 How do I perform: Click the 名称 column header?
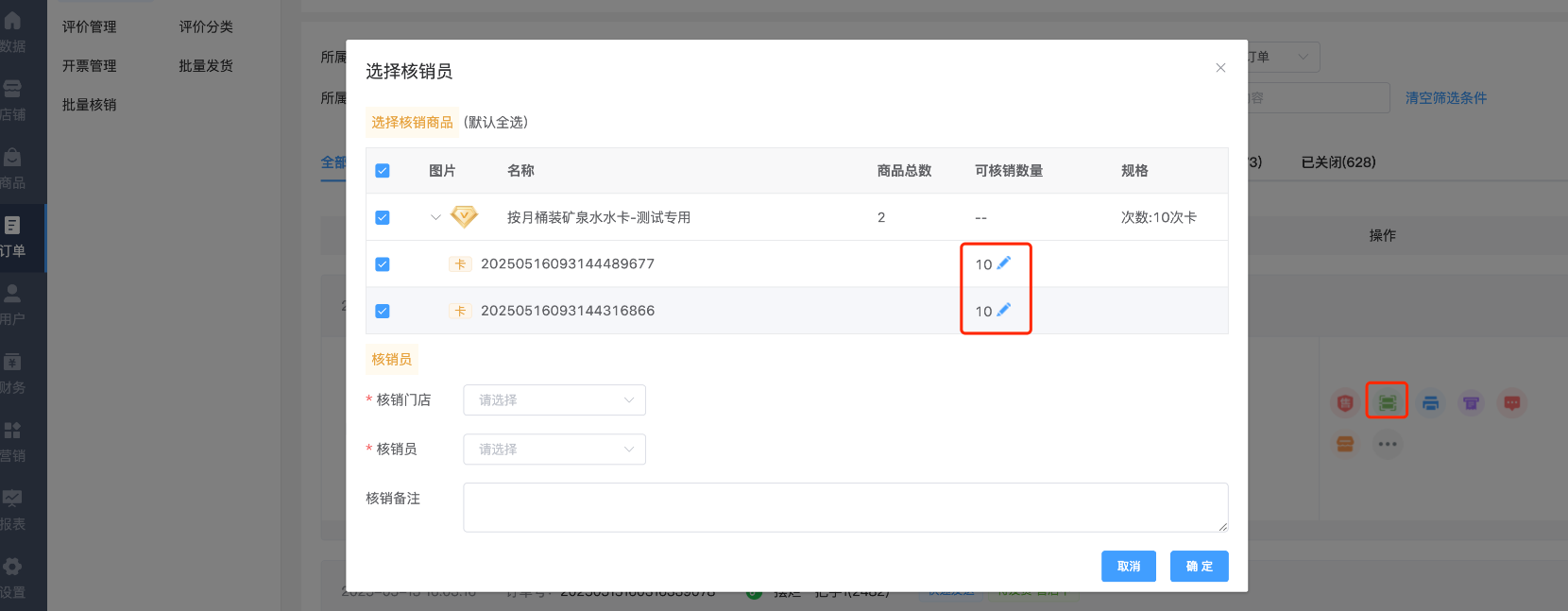[520, 171]
